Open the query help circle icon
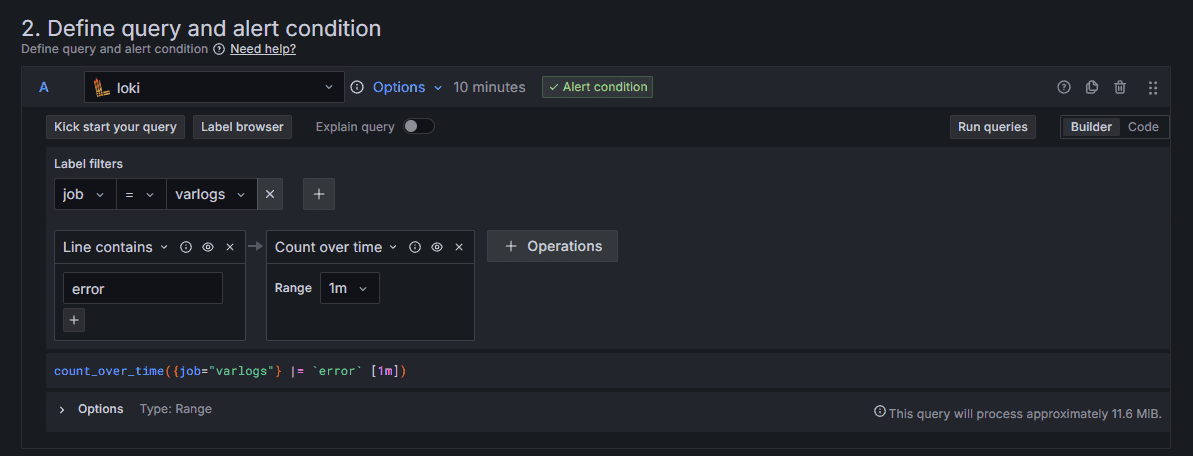This screenshot has height=456, width=1193. (x=1064, y=88)
